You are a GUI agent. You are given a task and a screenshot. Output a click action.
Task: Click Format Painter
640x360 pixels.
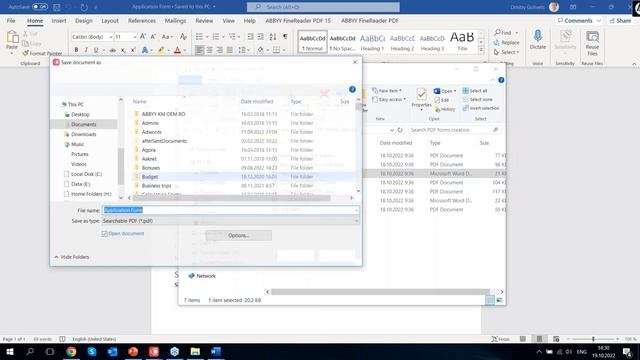(42, 53)
